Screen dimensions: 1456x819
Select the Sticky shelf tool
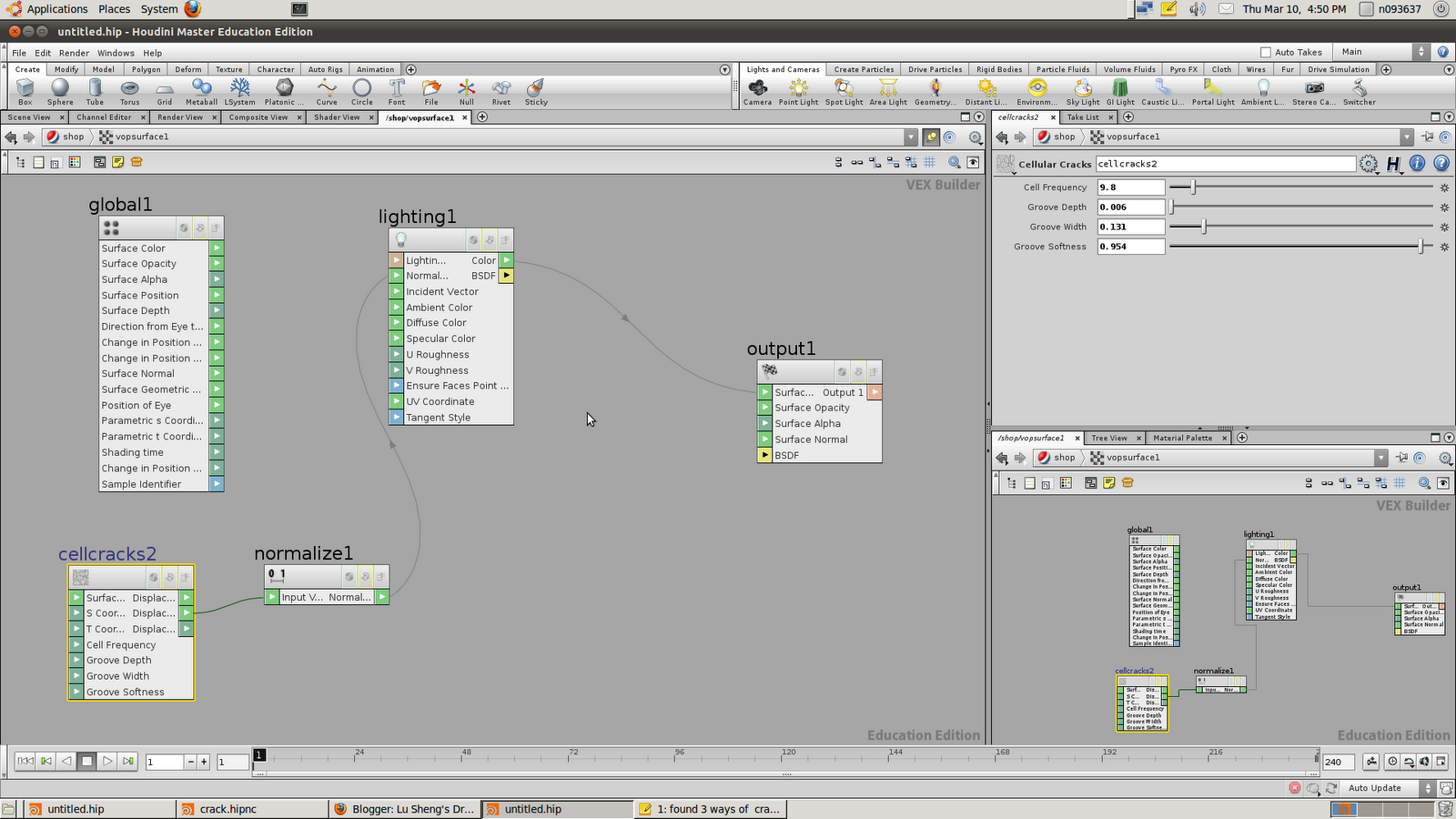pos(536,91)
